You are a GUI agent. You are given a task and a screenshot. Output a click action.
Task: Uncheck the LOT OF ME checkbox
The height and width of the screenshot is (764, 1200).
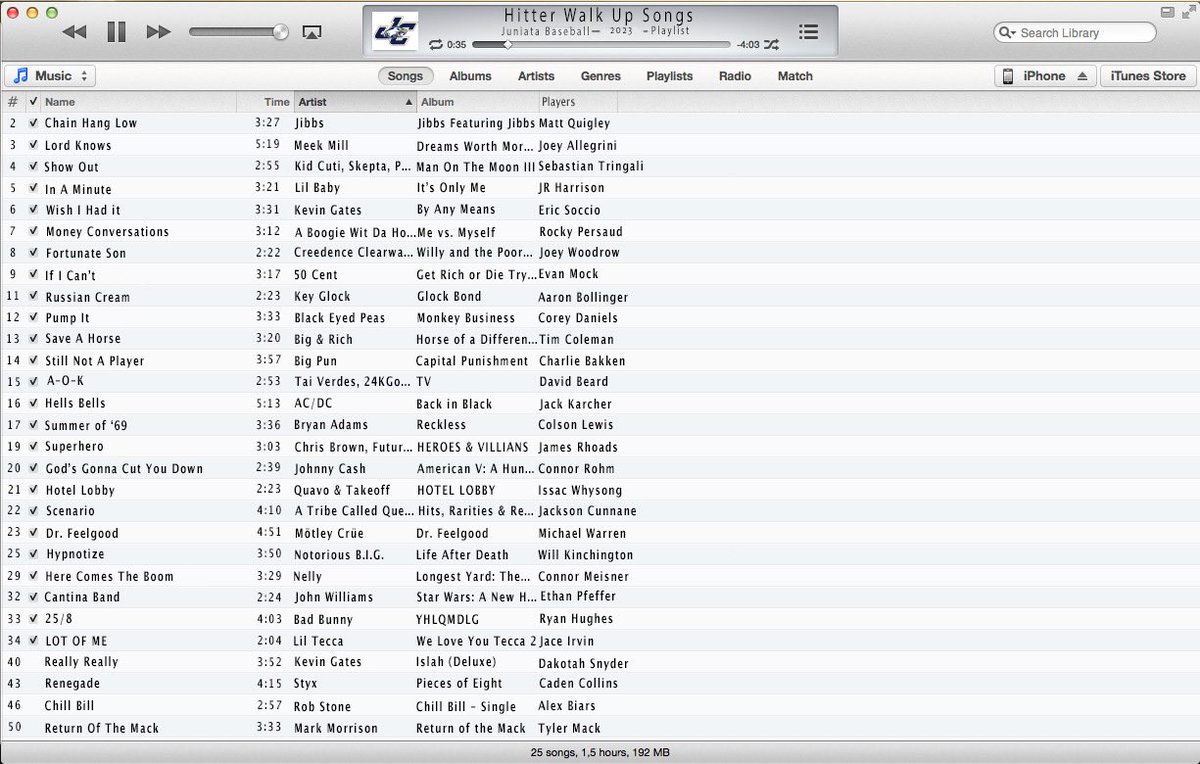33,641
